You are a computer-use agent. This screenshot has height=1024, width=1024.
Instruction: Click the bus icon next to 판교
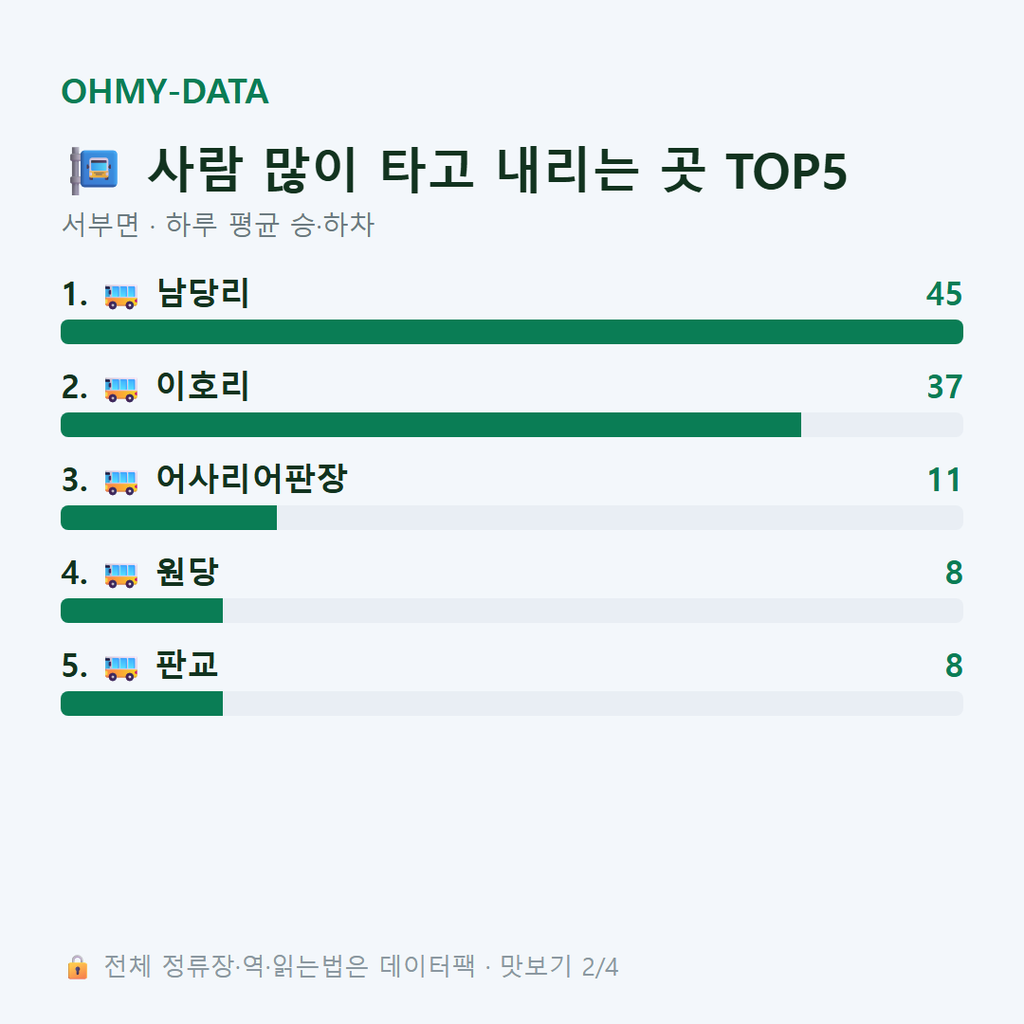coord(121,667)
